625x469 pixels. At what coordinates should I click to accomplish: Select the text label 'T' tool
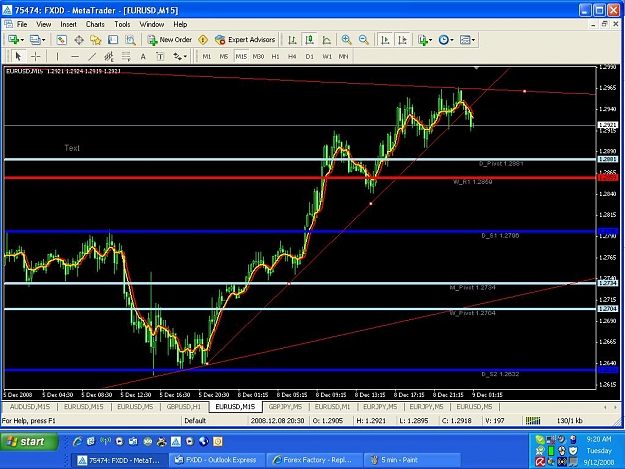160,57
